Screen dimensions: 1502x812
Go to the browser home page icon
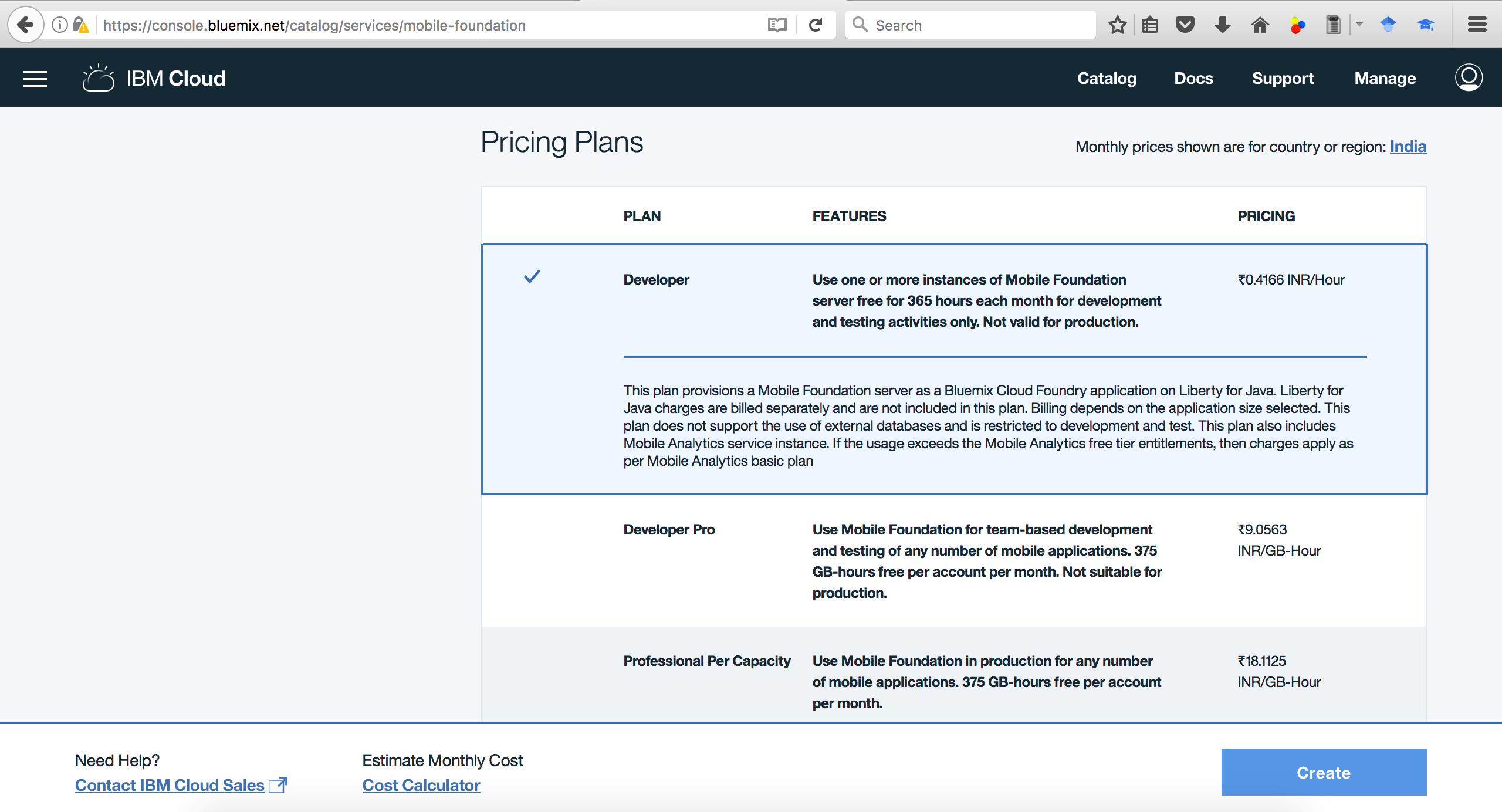point(1260,25)
